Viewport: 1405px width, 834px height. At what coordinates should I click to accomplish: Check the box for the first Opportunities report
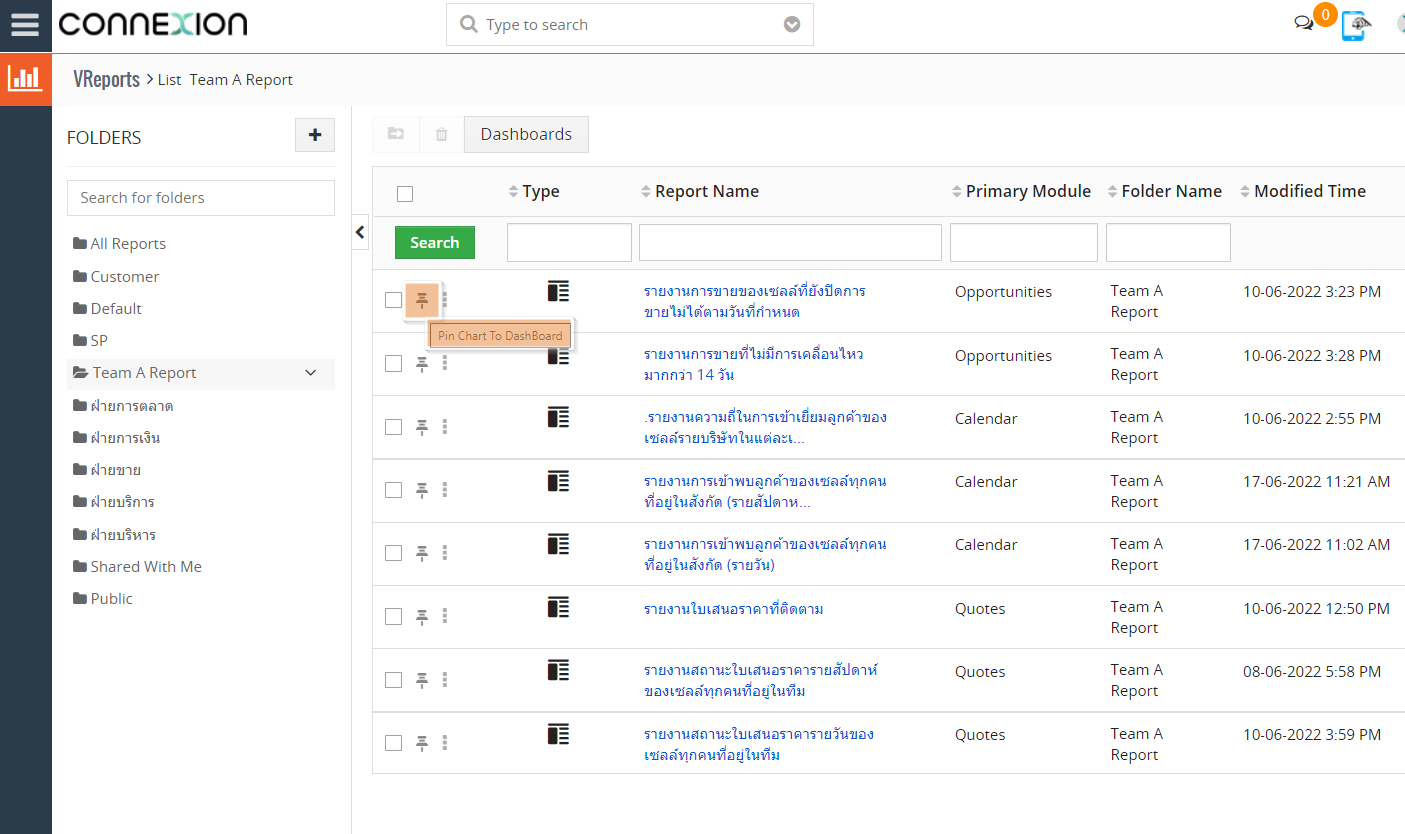(394, 300)
